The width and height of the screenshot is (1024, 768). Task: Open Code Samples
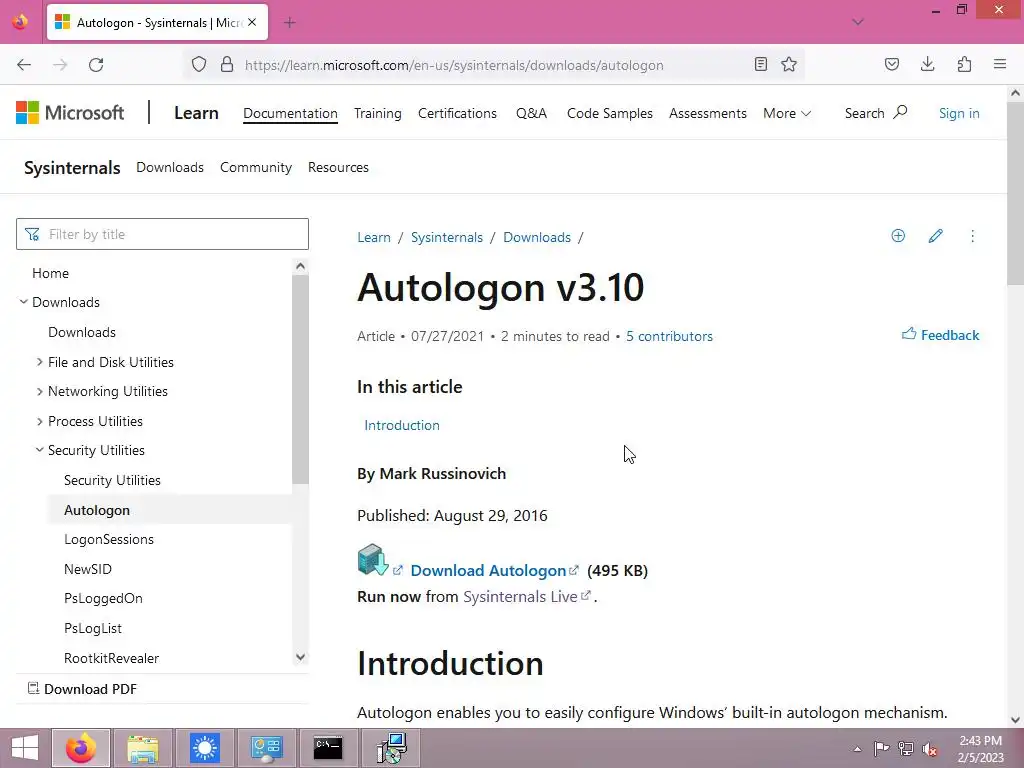609,113
